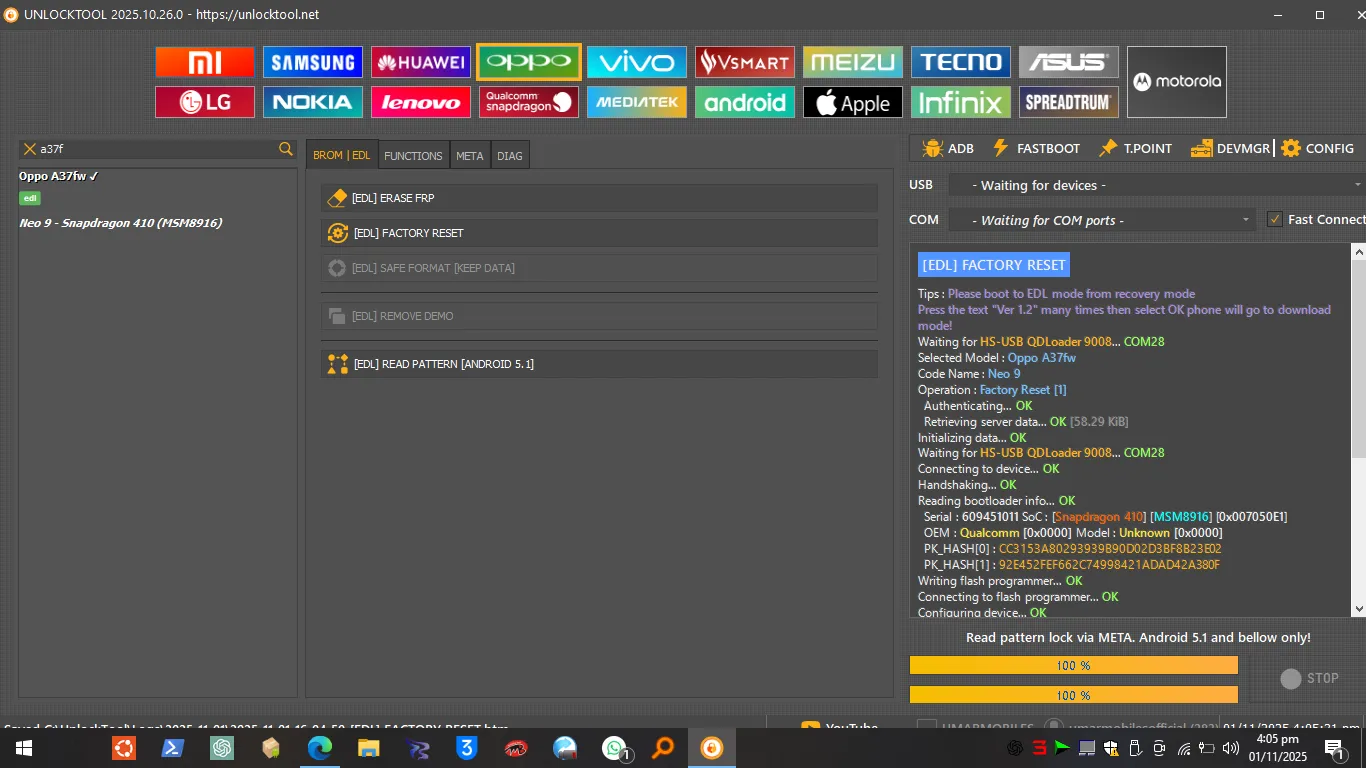Open the ADB tool with bug icon
This screenshot has height=768, width=1366.
(x=948, y=148)
